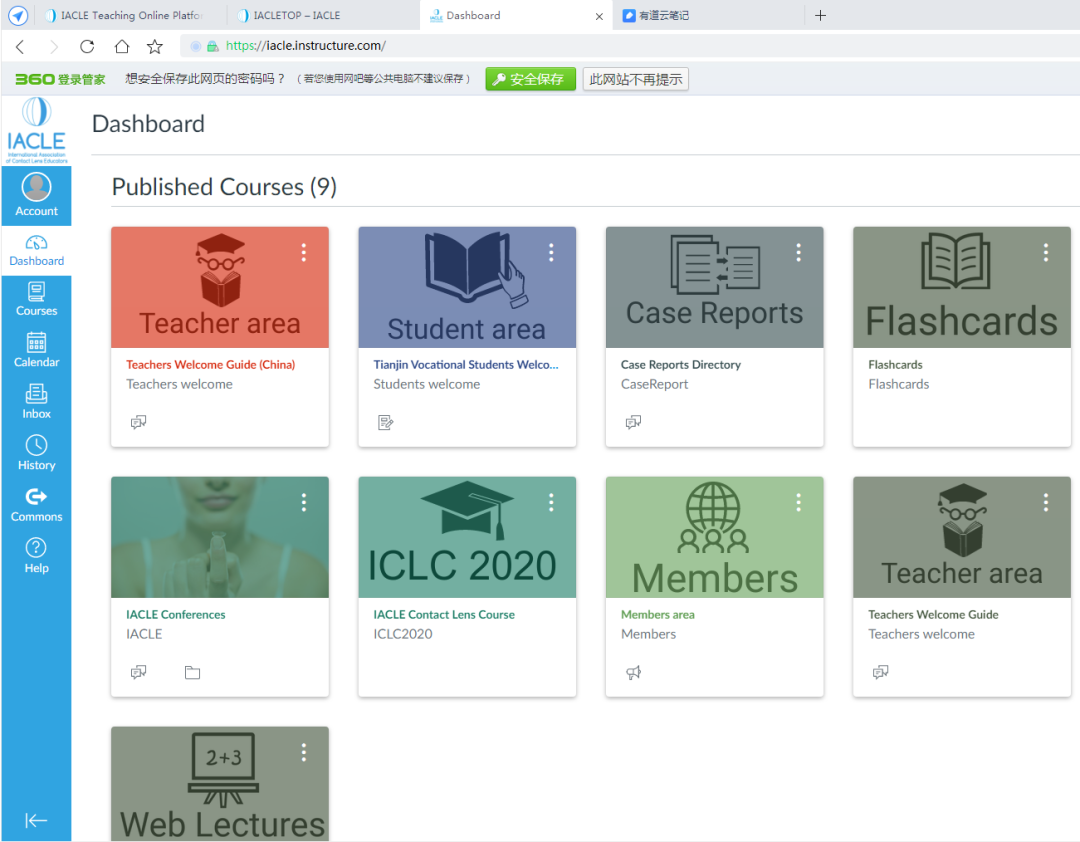This screenshot has width=1080, height=842.
Task: Open the Help menu in sidebar
Action: (x=36, y=555)
